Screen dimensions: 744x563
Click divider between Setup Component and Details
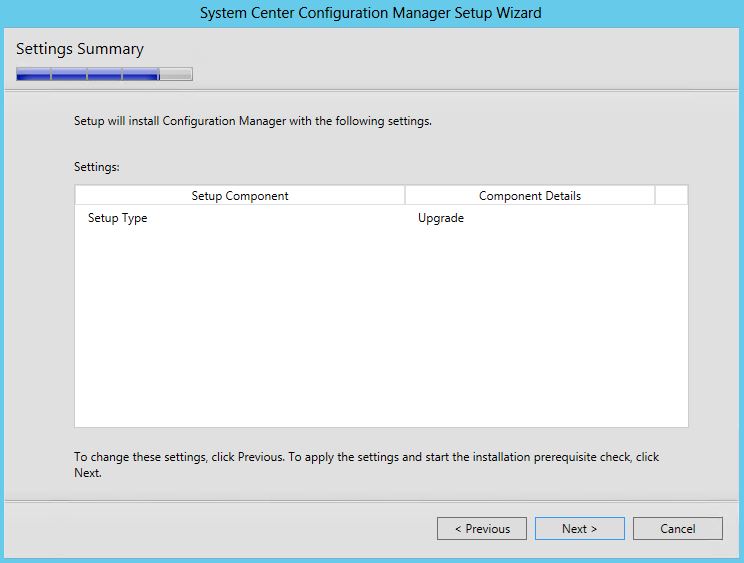click(405, 195)
